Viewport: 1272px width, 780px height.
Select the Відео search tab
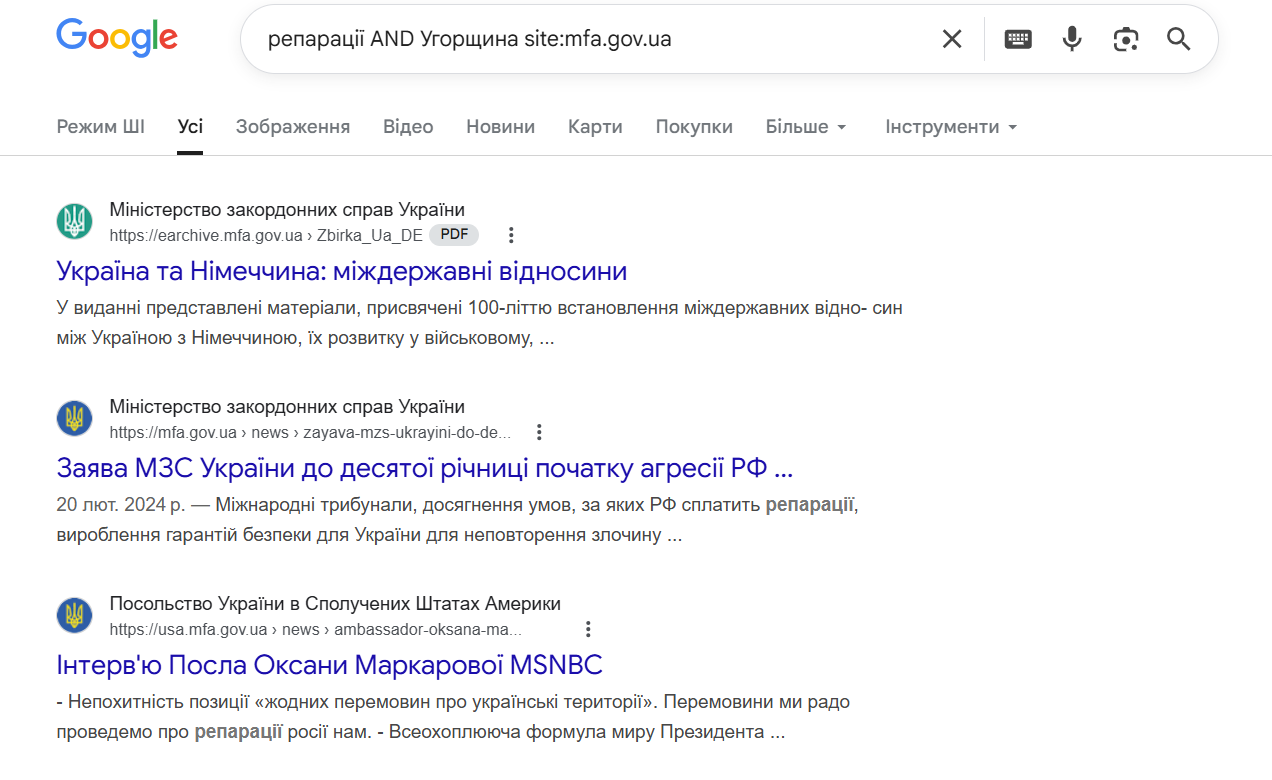(408, 127)
